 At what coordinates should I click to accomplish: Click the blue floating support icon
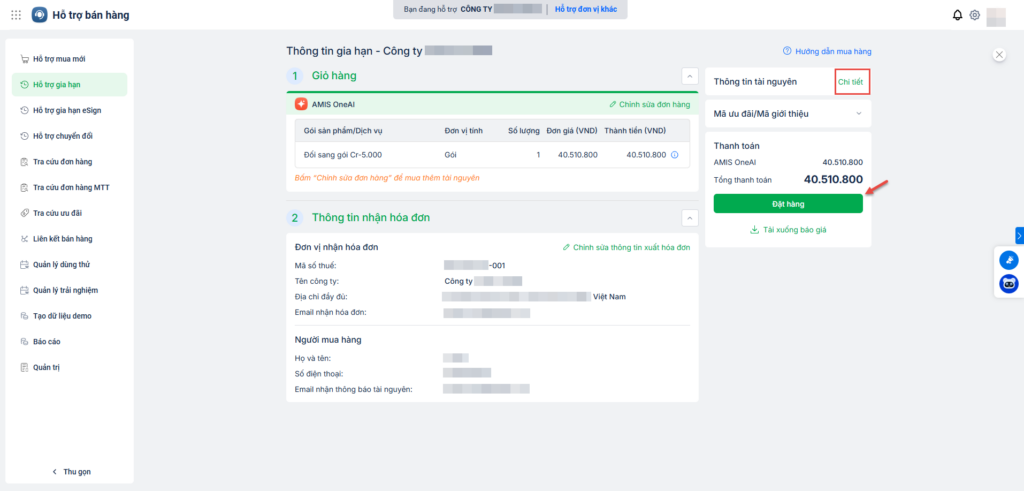coord(1009,260)
